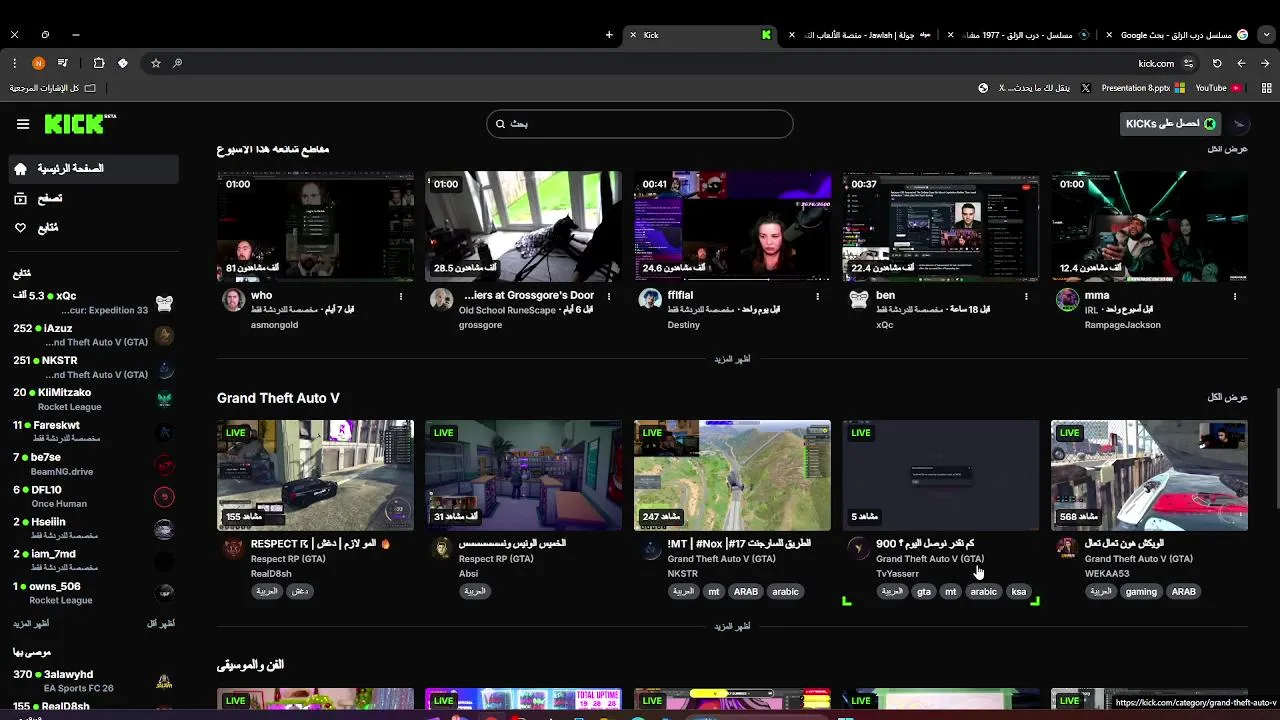Open options menu for clip 'mma'
1280x720 pixels.
[x=1234, y=296]
